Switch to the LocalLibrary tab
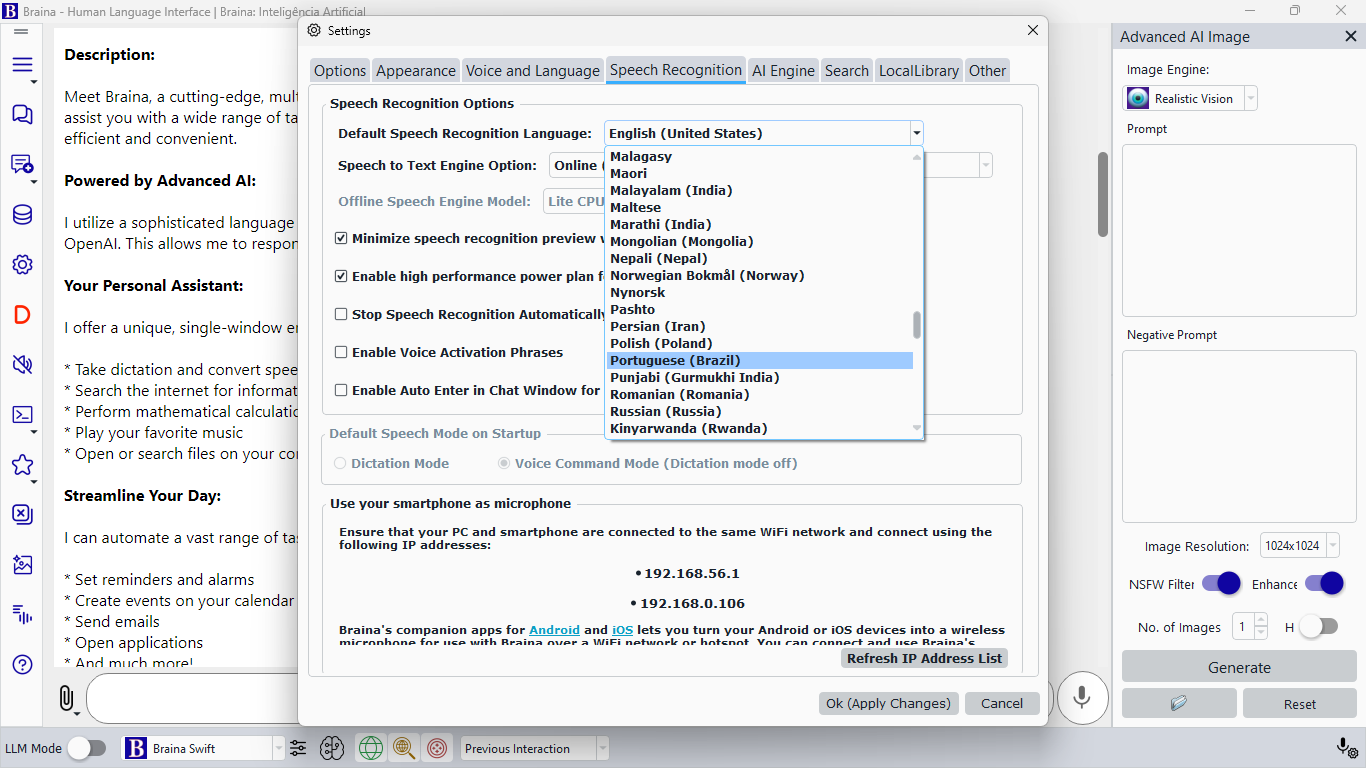 [x=919, y=70]
